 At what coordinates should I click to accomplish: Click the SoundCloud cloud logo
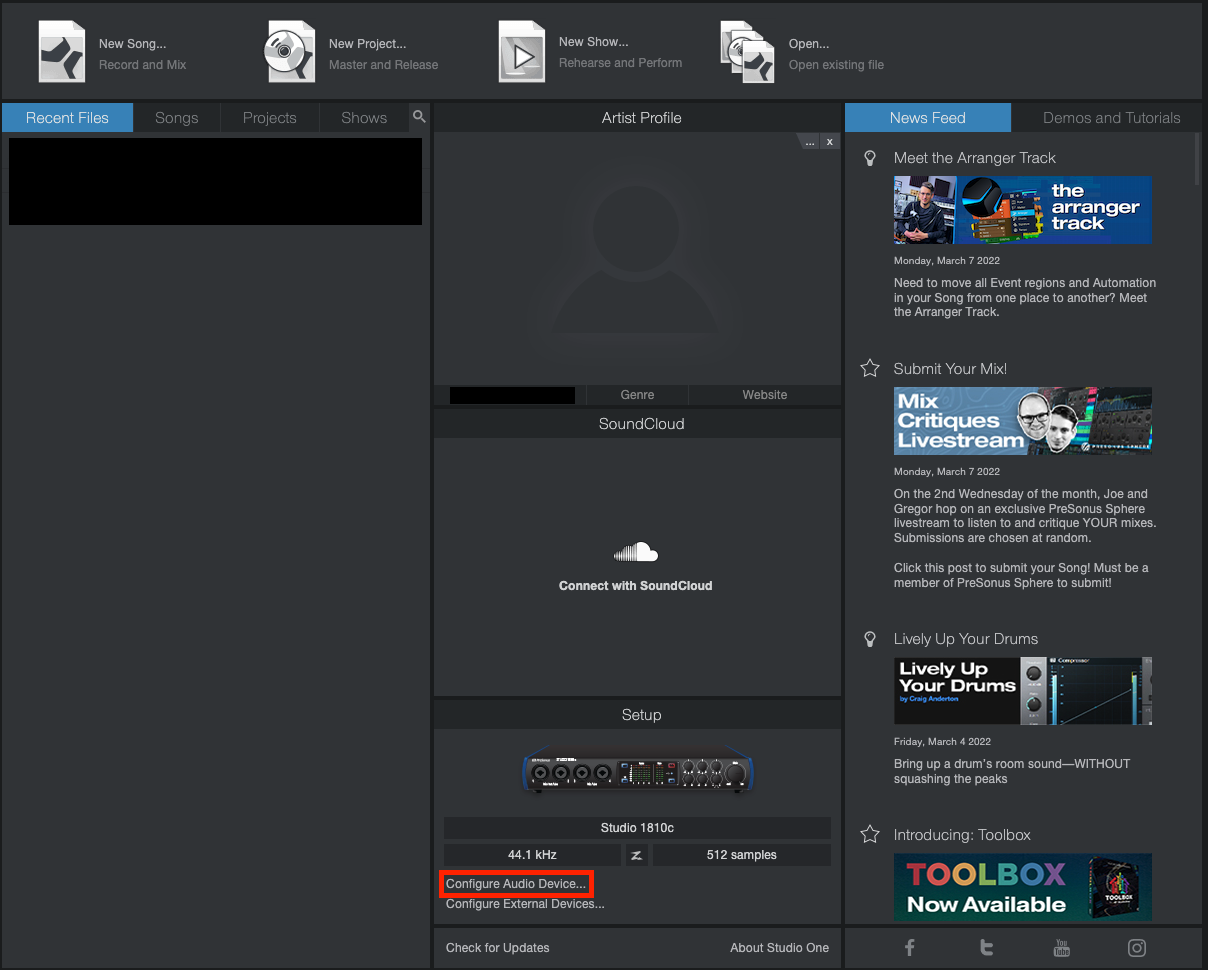tap(636, 553)
